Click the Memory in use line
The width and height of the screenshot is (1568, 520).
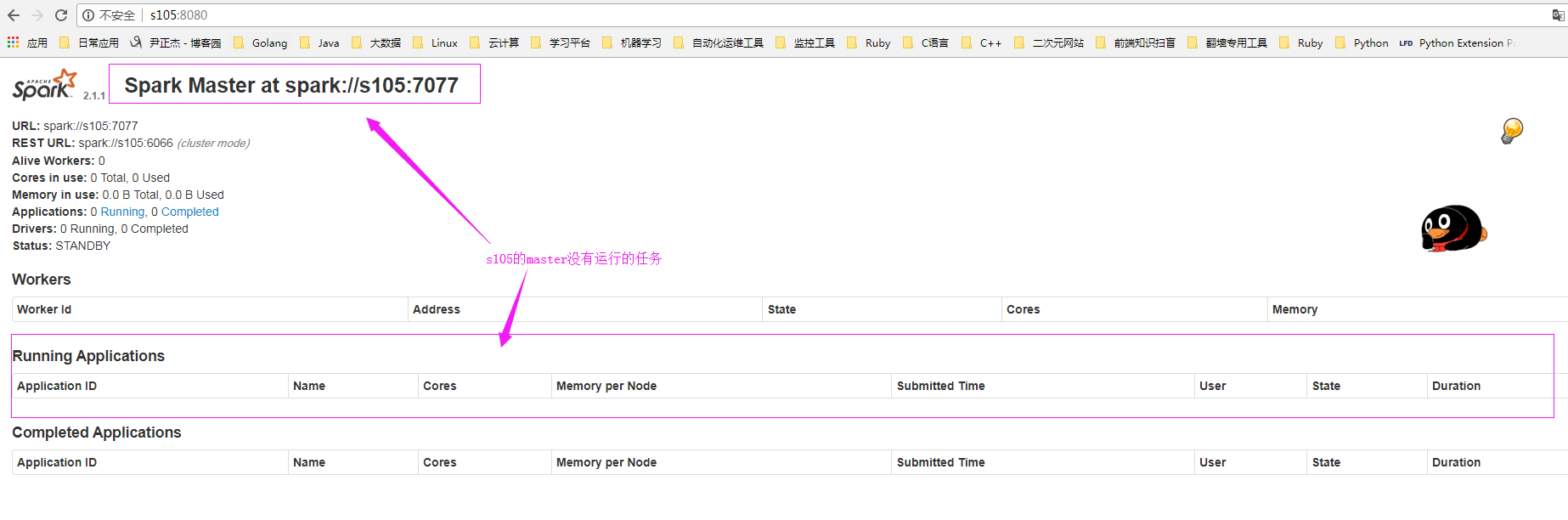pos(118,195)
